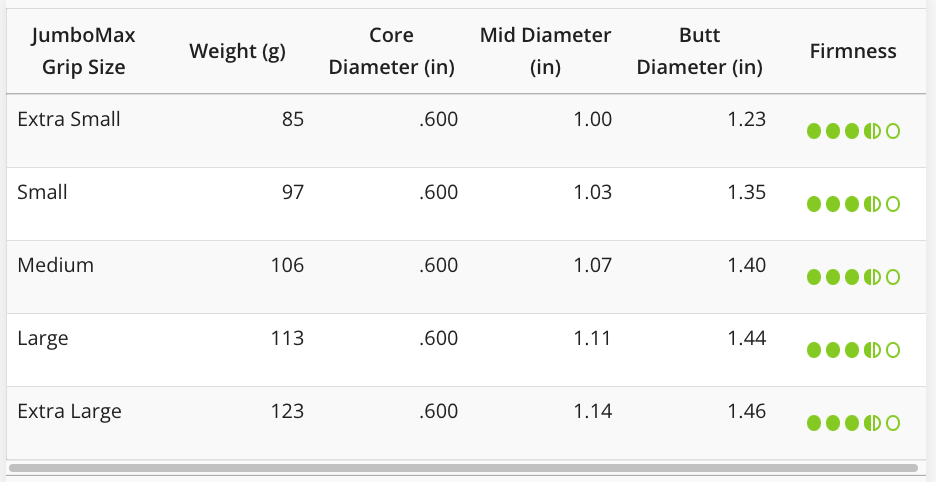Click the Firmness column header
Viewport: 936px width, 482px height.
click(853, 52)
